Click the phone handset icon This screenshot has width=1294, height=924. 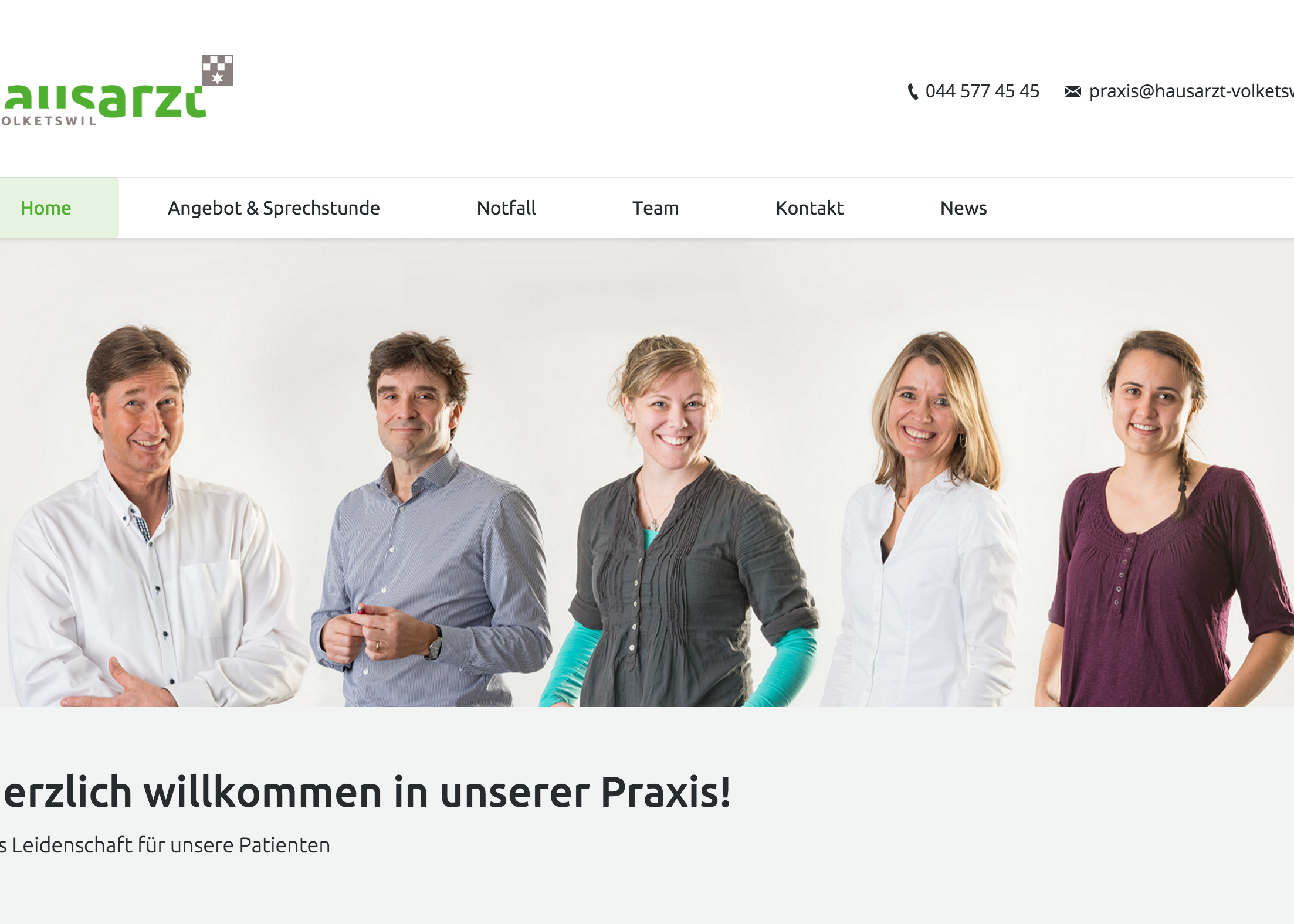[913, 91]
